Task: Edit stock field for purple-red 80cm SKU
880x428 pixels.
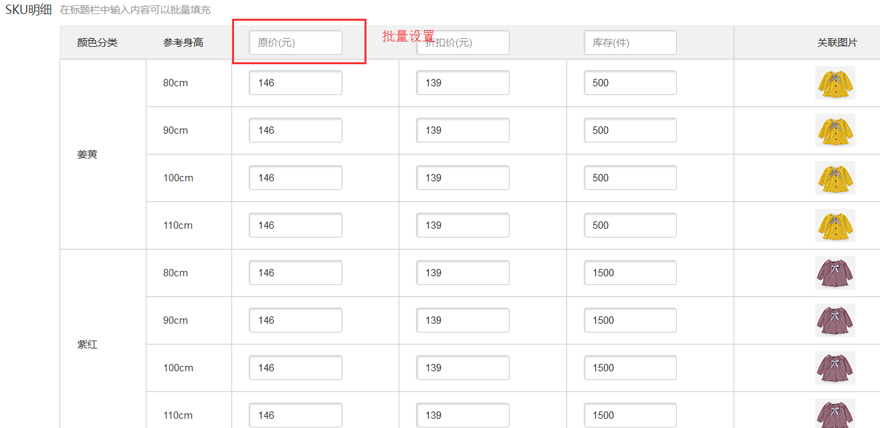Action: point(630,273)
